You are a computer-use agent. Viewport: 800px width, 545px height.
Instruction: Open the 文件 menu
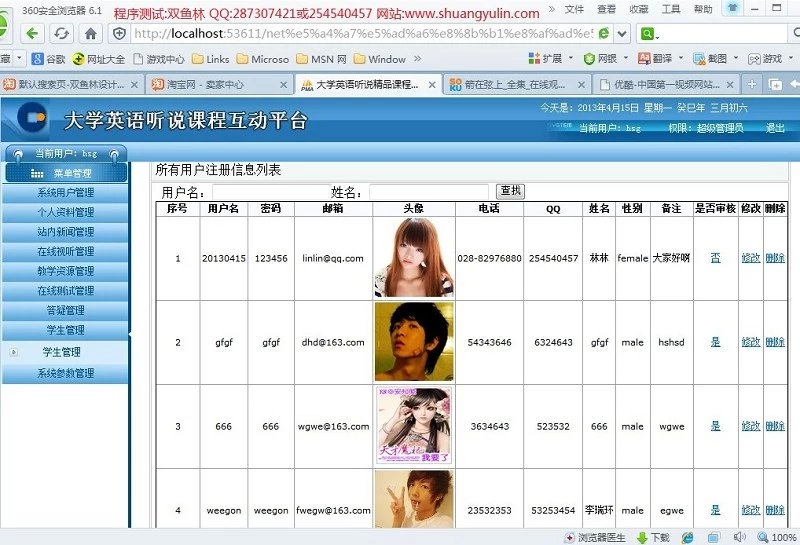tap(574, 9)
